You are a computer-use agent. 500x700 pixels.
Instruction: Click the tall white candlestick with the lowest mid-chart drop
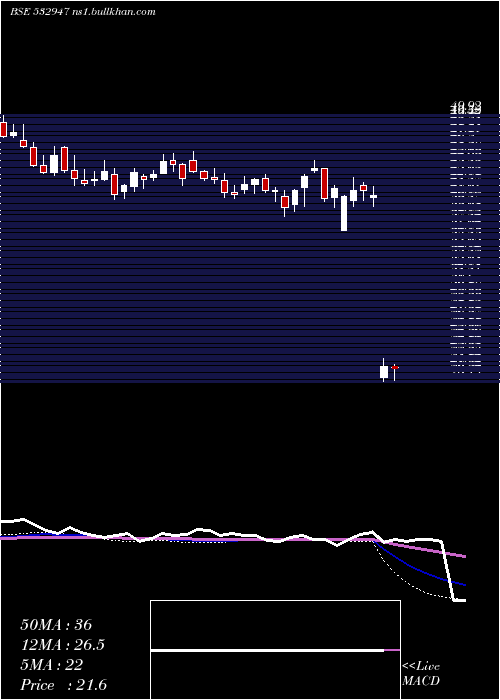point(344,213)
